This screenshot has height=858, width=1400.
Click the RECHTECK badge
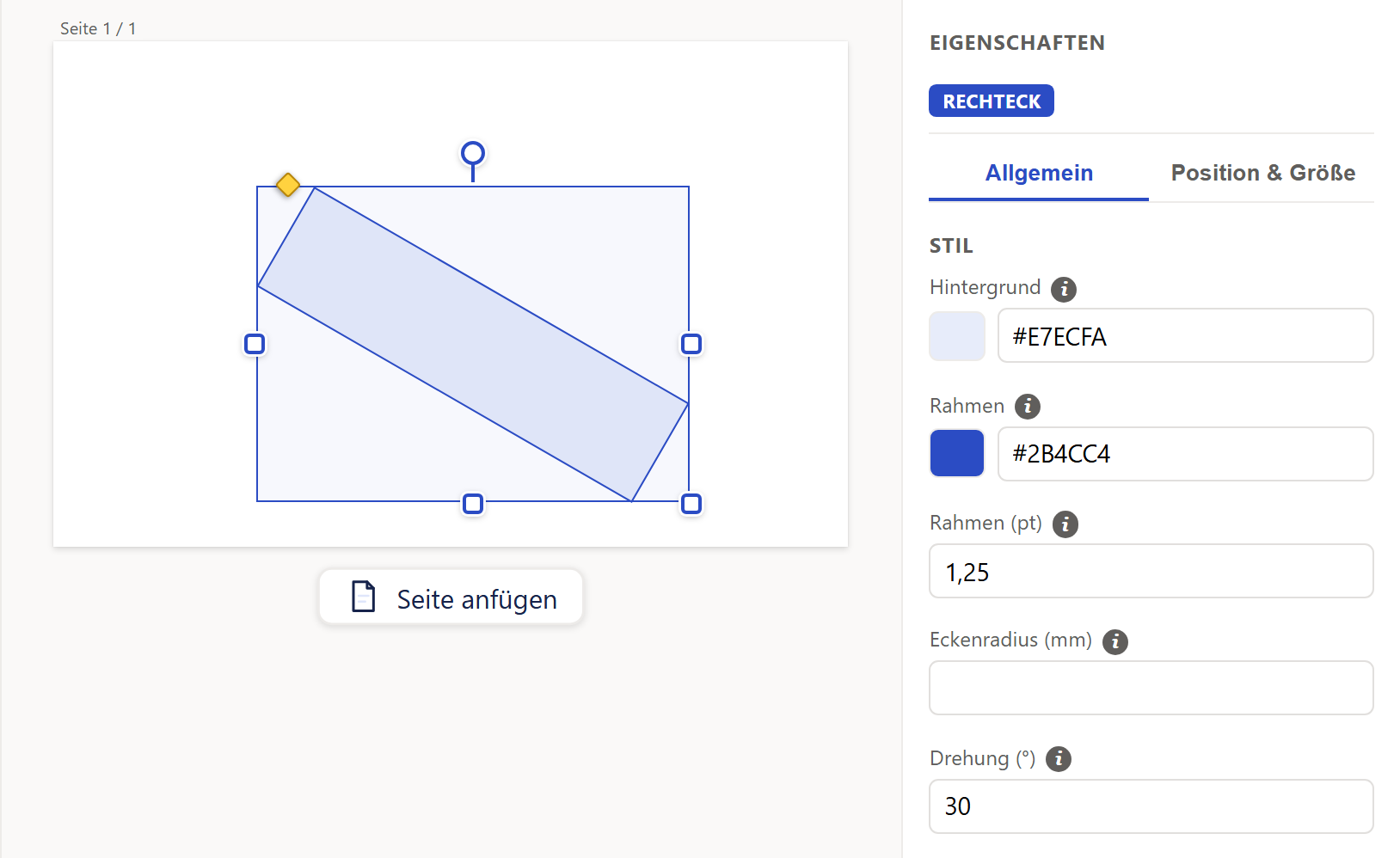992,101
